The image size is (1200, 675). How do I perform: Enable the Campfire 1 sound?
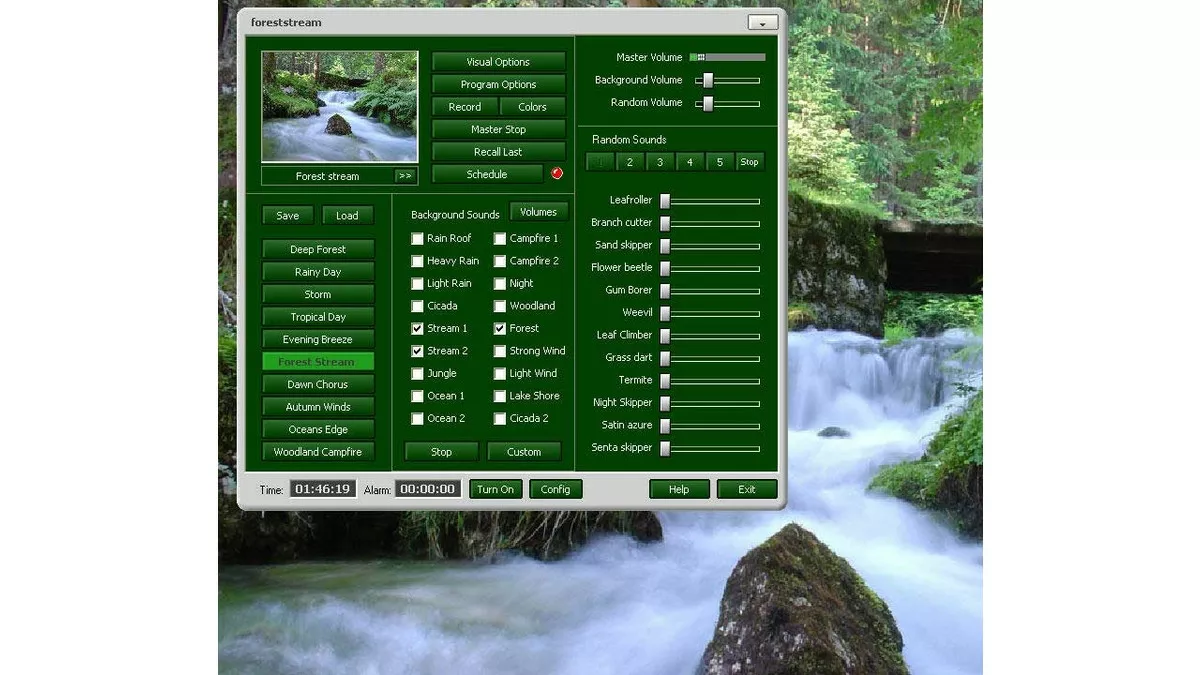pyautogui.click(x=499, y=238)
